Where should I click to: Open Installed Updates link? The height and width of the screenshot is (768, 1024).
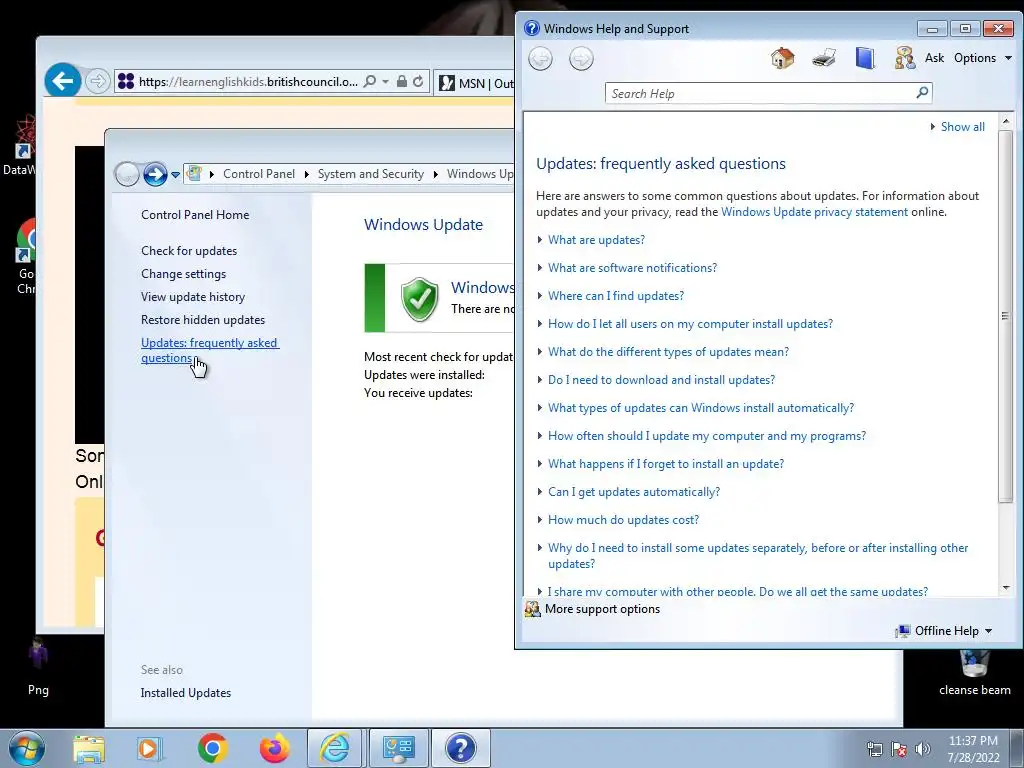point(185,693)
